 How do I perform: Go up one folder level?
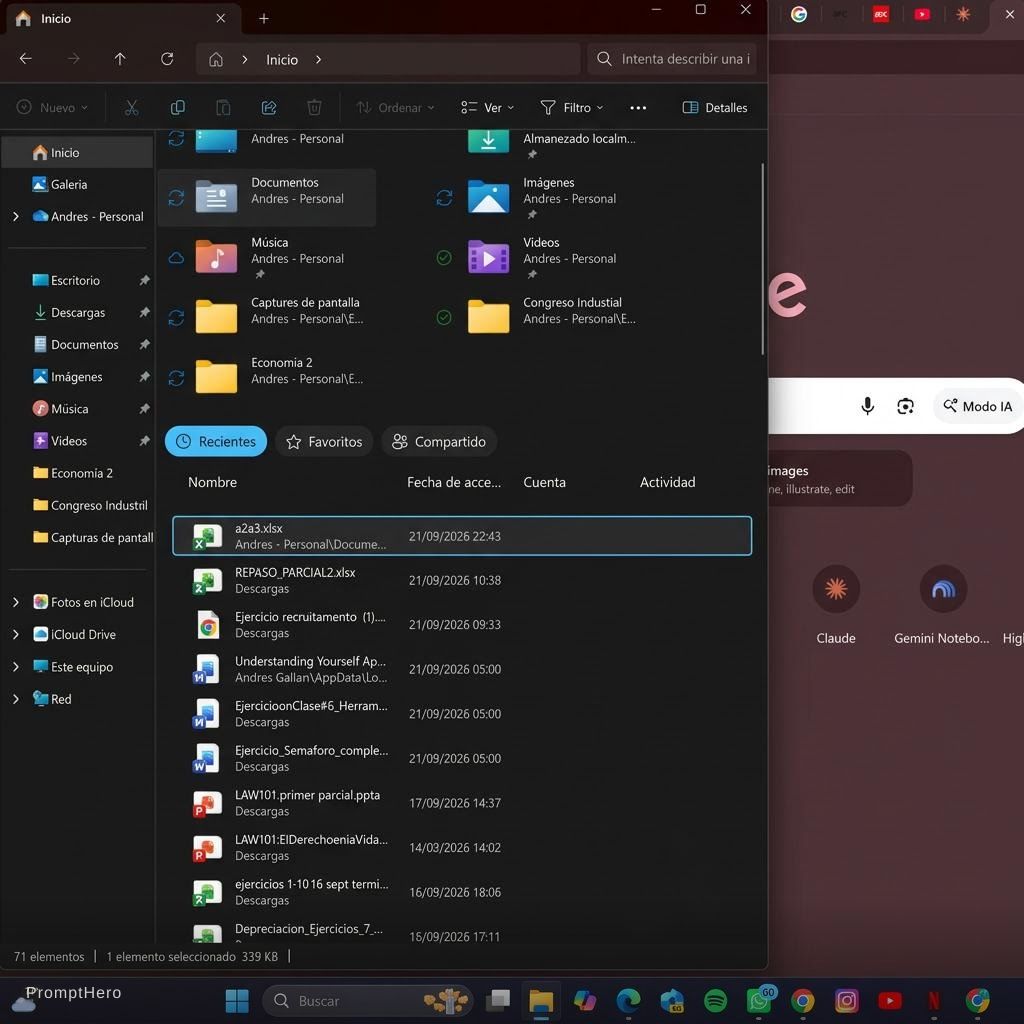click(x=120, y=59)
